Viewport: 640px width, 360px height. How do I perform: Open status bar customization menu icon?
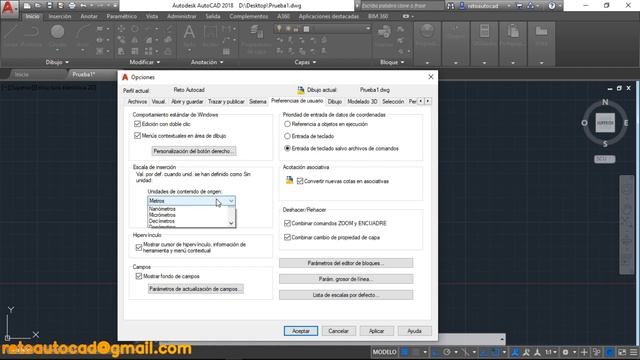pyautogui.click(x=633, y=352)
